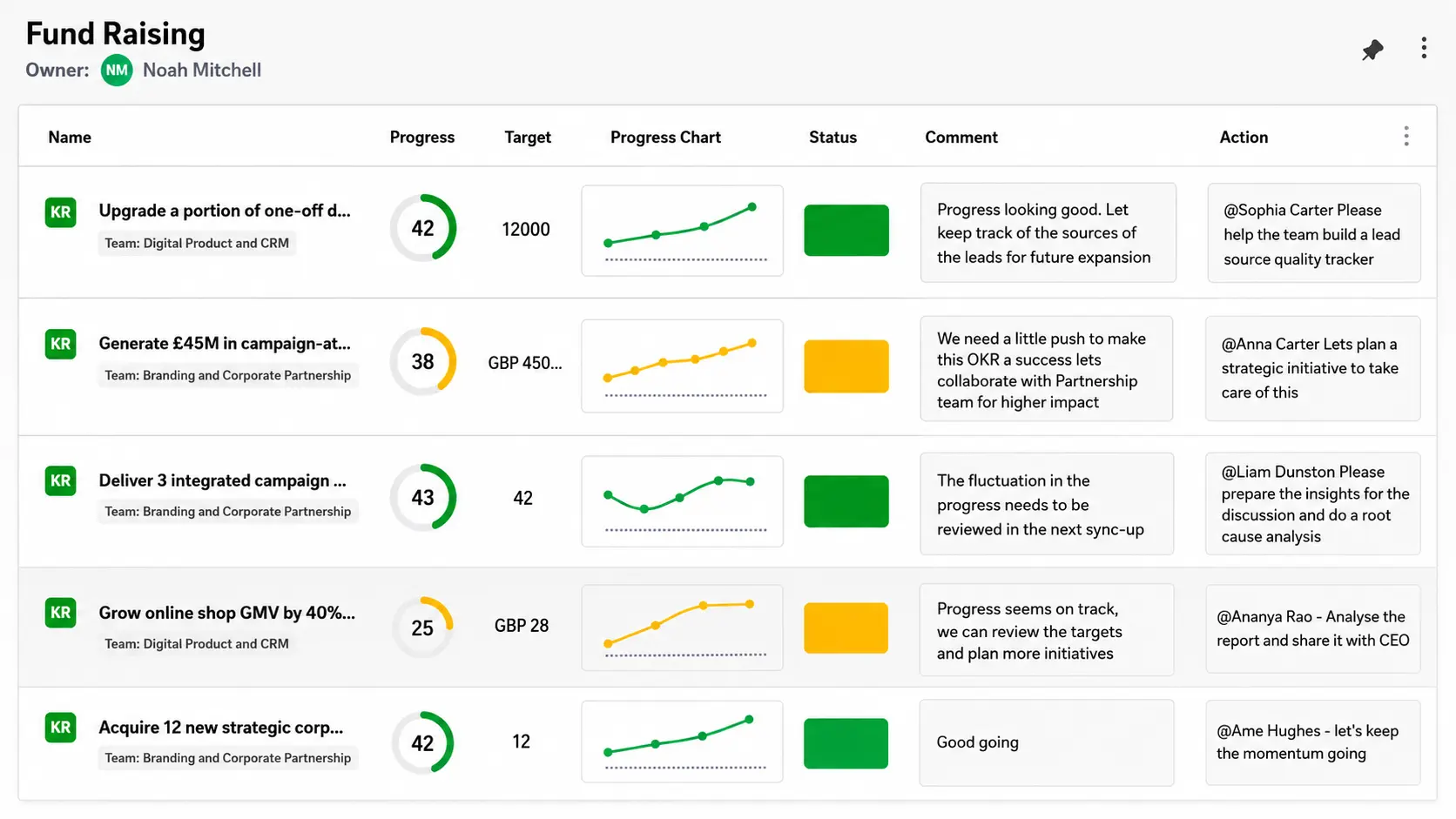
Task: Open key result Acquire 12 new strategic corp
Action: click(x=221, y=728)
